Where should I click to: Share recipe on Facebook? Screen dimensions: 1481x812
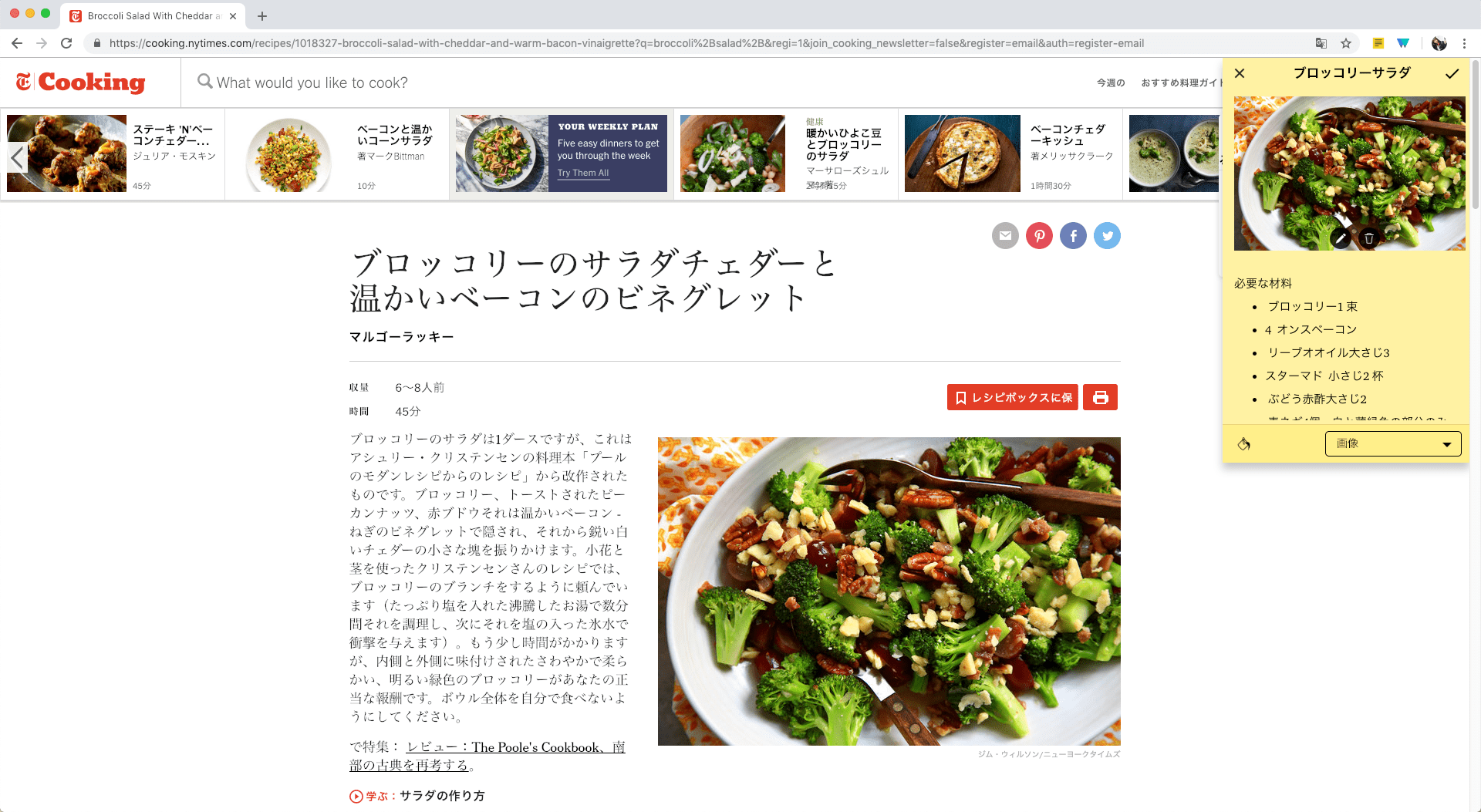click(1073, 235)
